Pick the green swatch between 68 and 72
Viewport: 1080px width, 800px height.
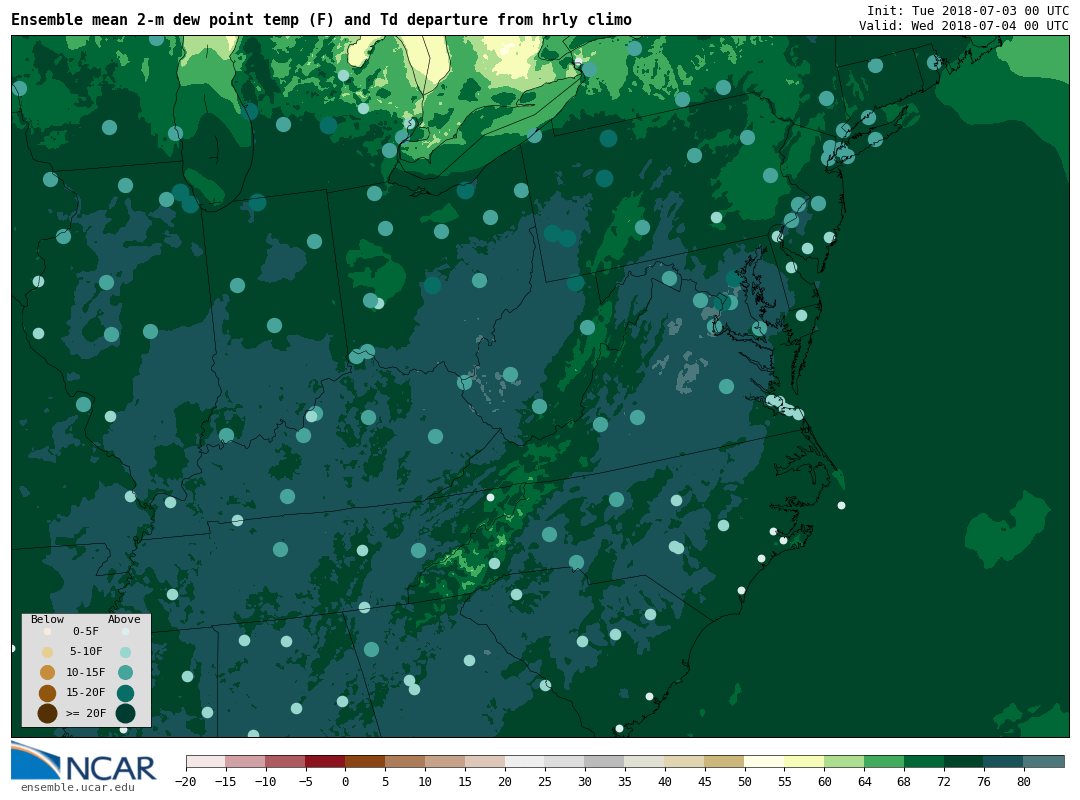[924, 761]
